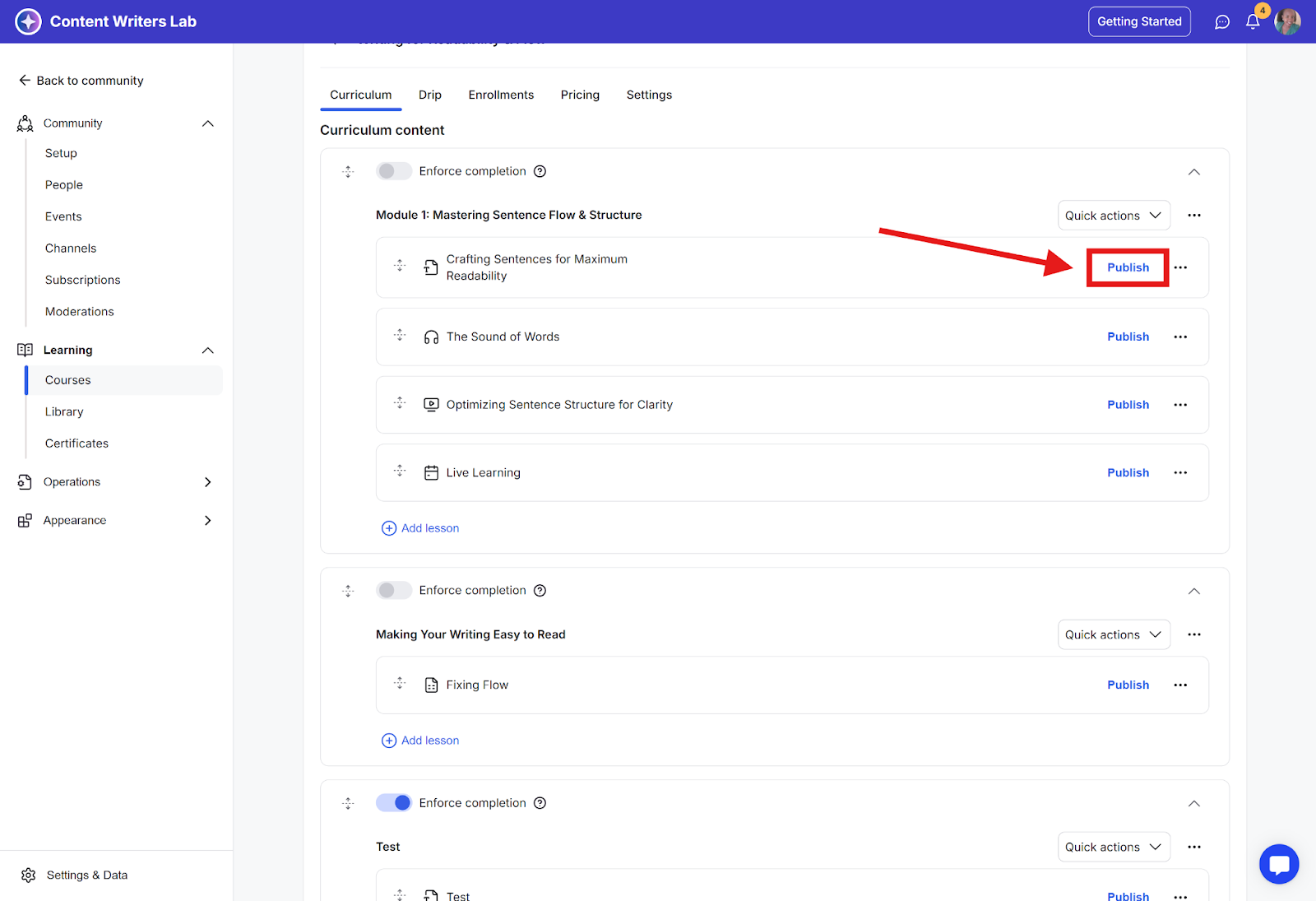Open the Pricing tab
The image size is (1316, 901).
click(x=580, y=95)
